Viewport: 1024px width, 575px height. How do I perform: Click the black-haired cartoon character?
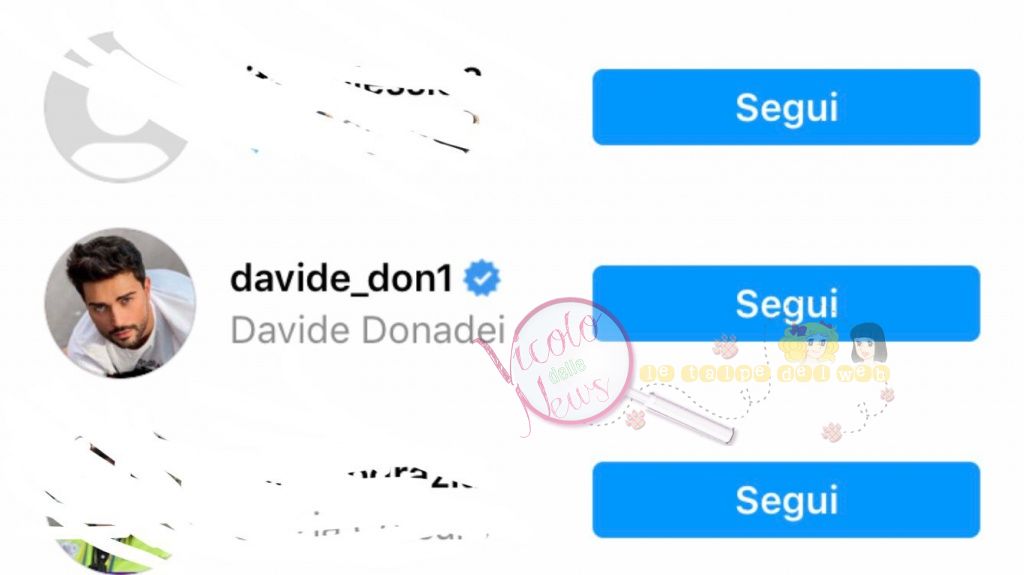869,344
